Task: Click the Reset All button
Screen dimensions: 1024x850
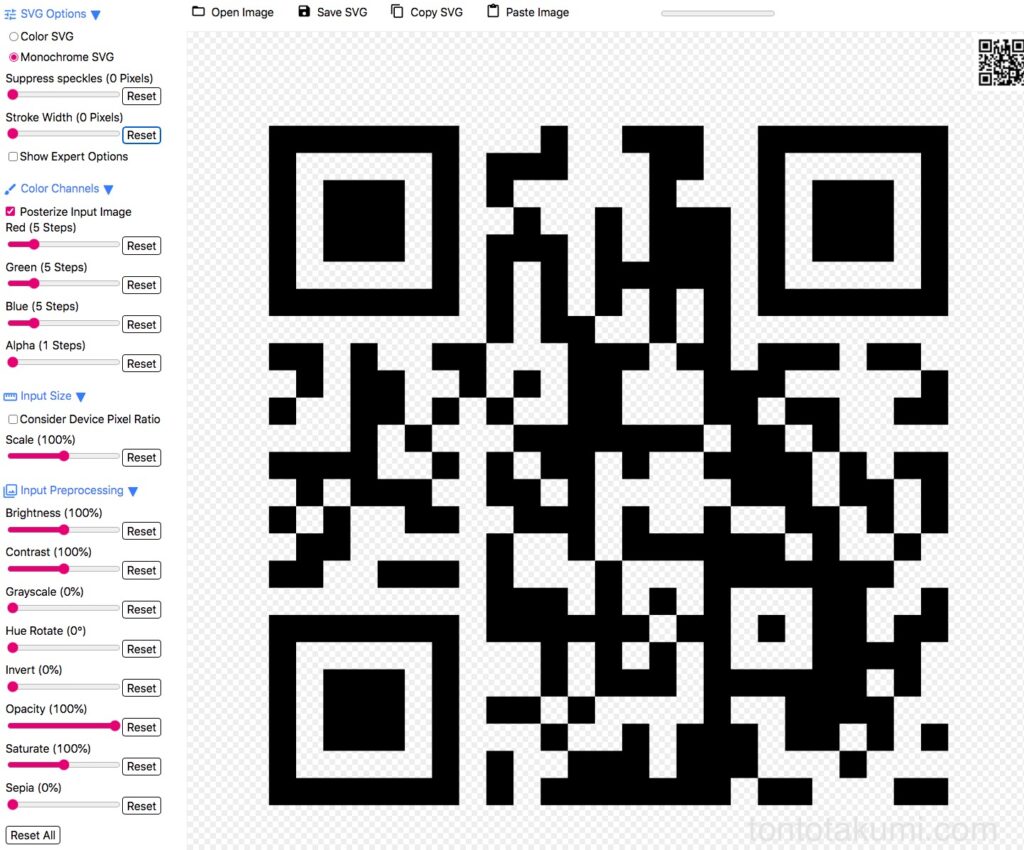Action: tap(32, 835)
